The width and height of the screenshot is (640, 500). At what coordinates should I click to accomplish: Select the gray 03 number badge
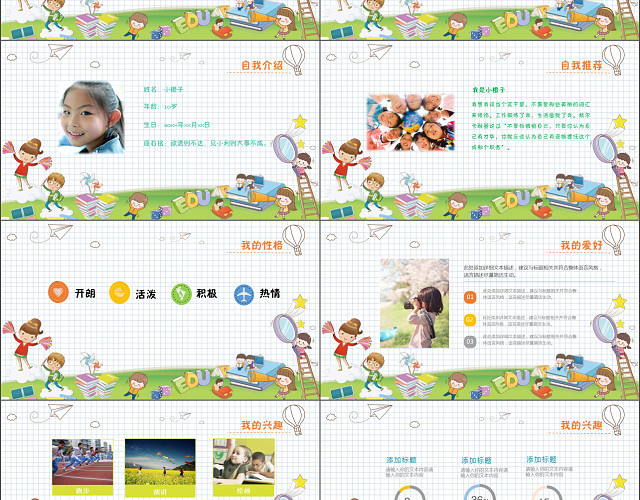470,342
